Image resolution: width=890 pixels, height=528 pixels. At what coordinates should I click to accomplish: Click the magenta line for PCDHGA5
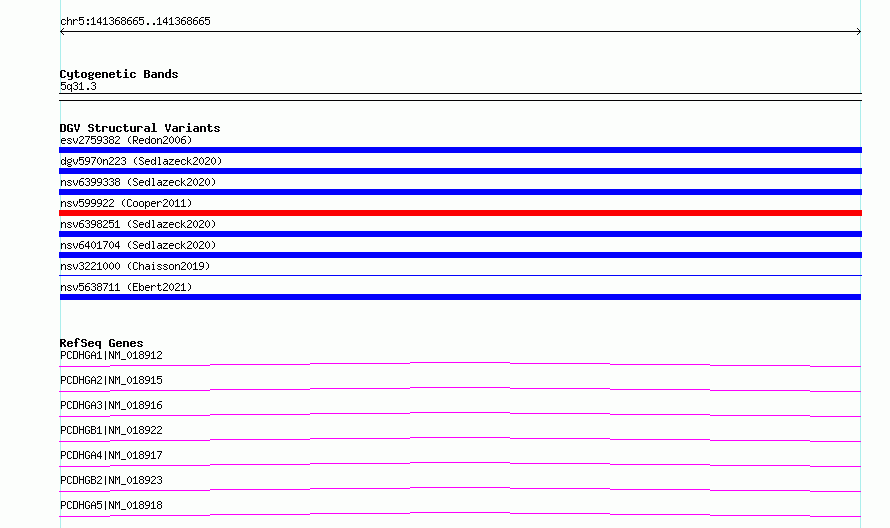point(460,514)
